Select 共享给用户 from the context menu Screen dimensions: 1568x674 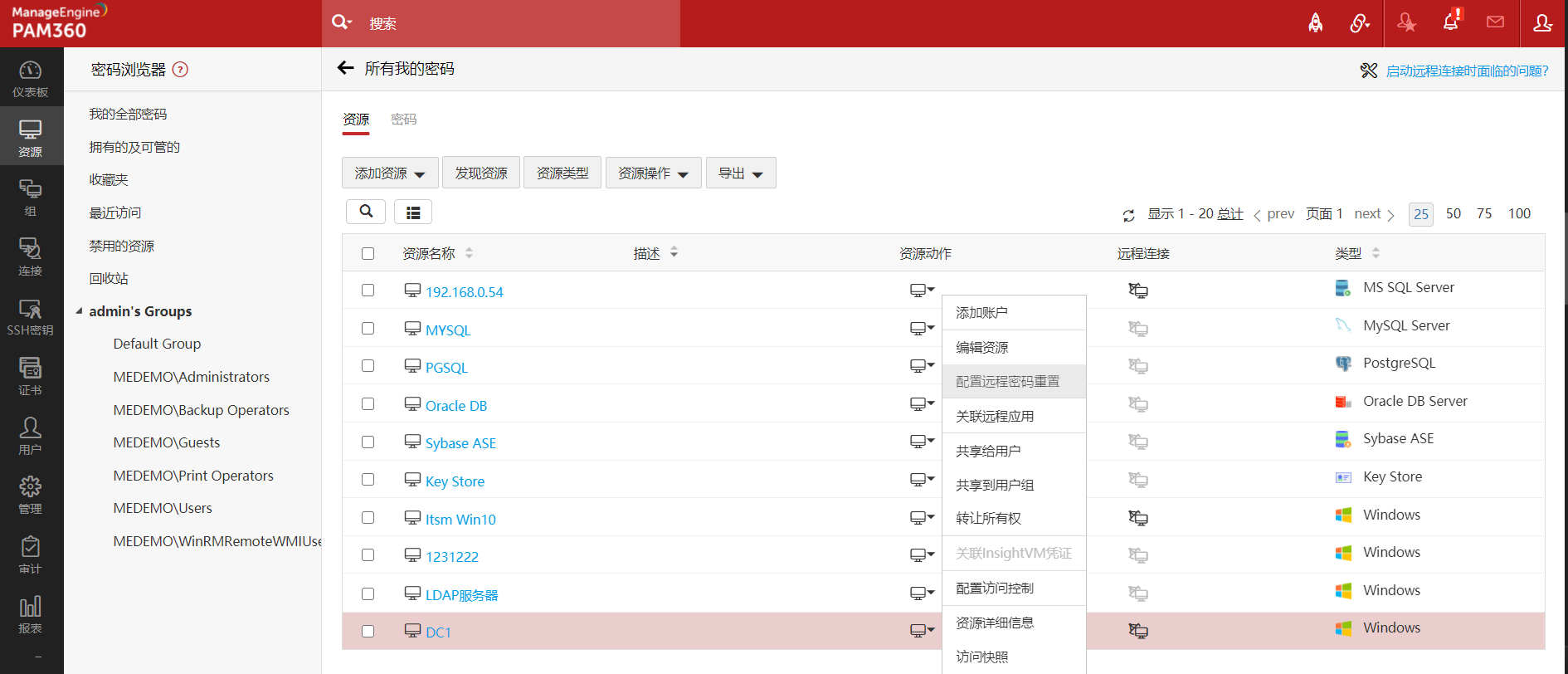[1015, 451]
